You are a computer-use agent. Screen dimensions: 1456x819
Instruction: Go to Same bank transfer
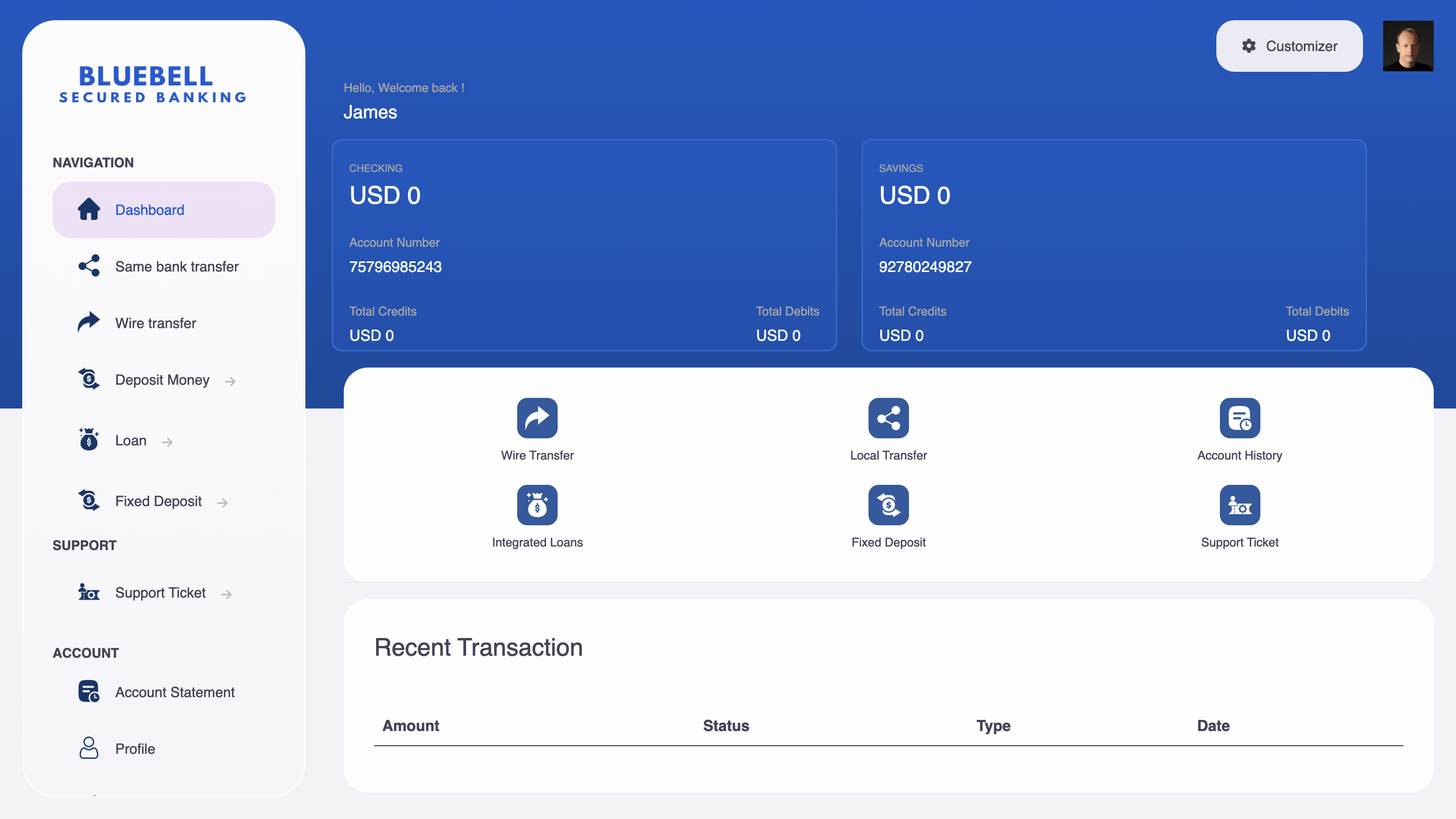tap(176, 266)
